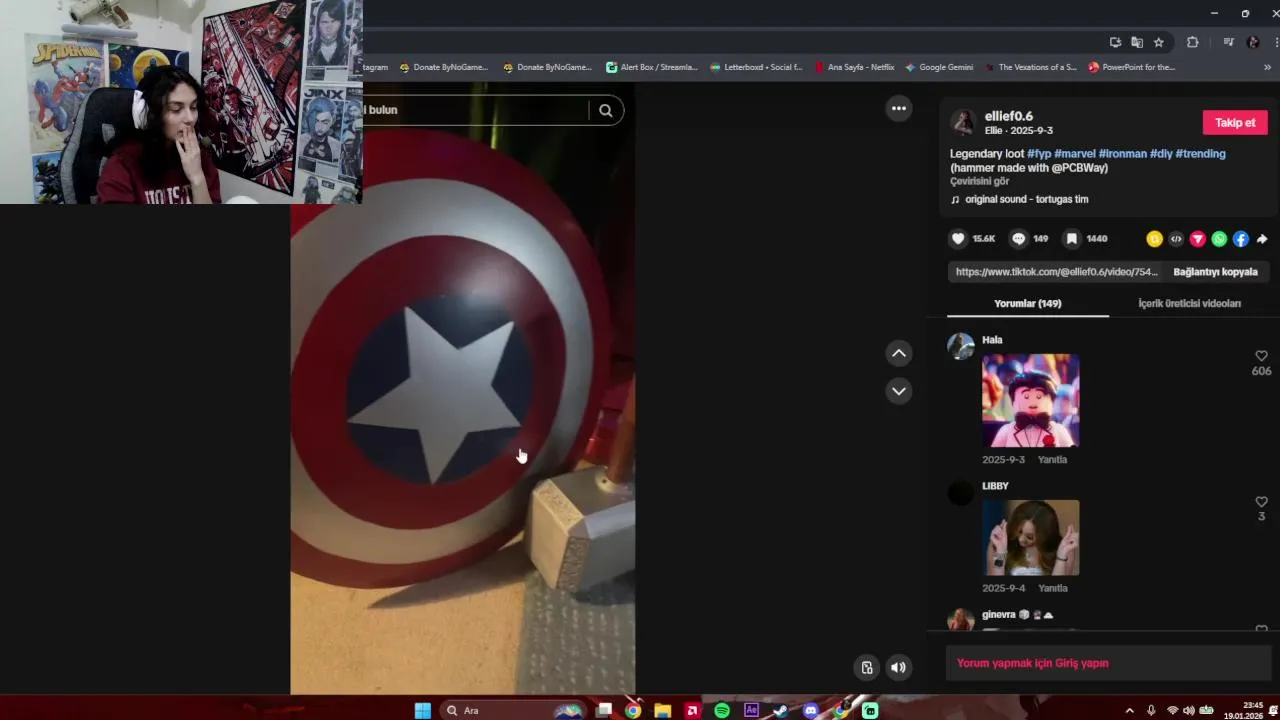Open comments via speech bubble icon
Screen dimensions: 1280x720
[x=1018, y=239]
